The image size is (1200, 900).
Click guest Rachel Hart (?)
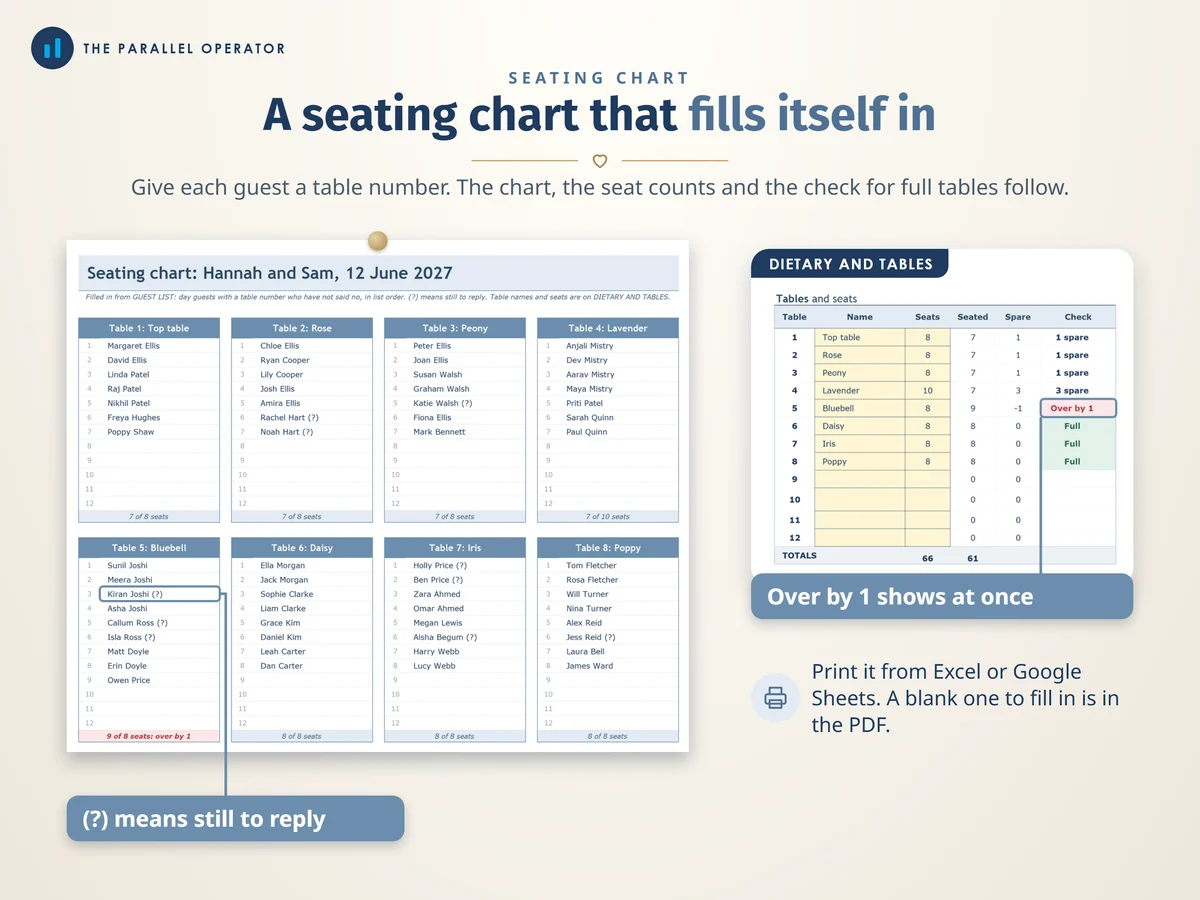pyautogui.click(x=290, y=418)
